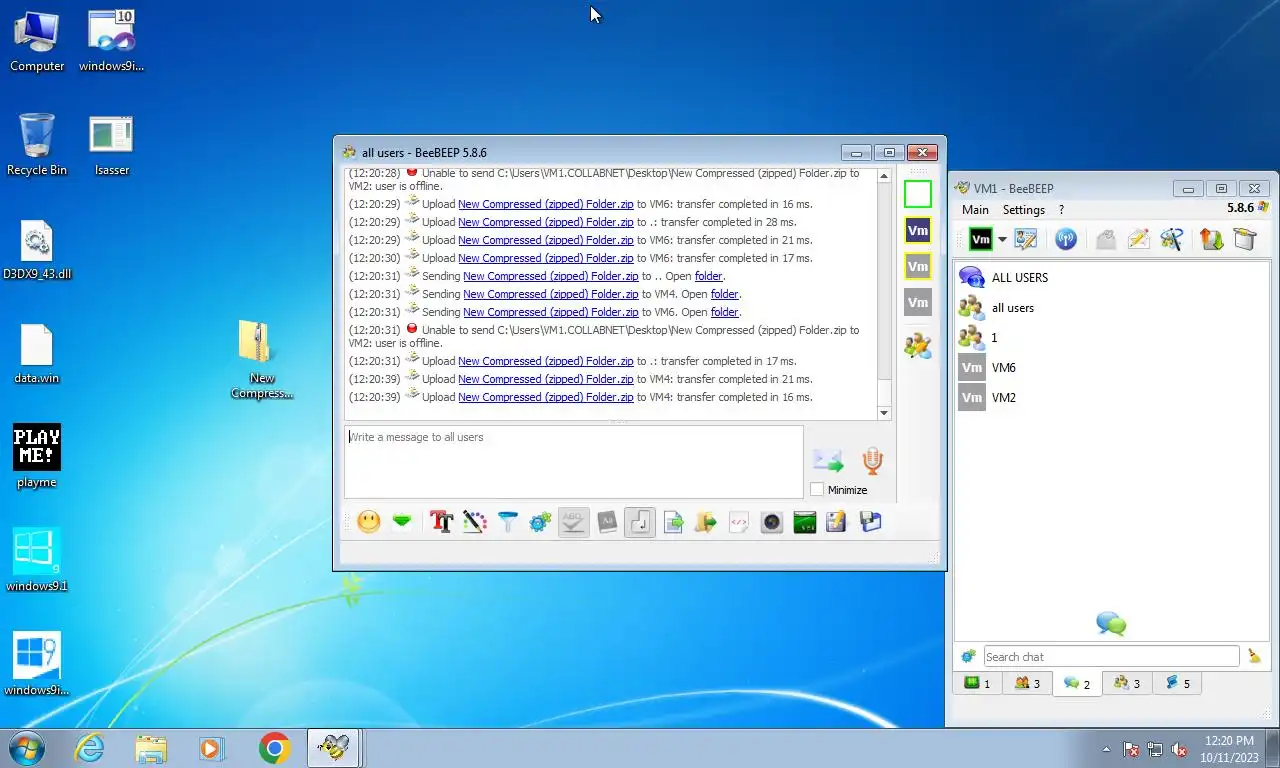This screenshot has height=768, width=1280.
Task: Open the Main menu in VM1 window
Action: tap(975, 210)
